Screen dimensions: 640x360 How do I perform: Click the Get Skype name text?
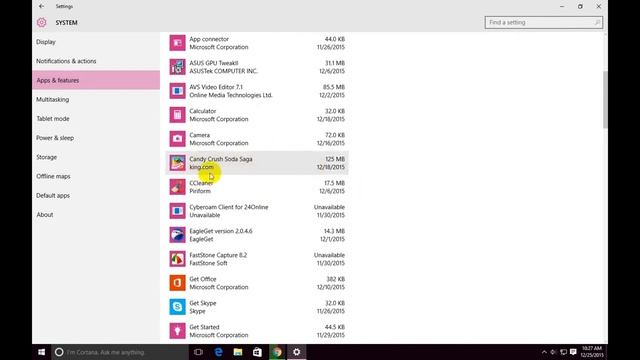click(203, 303)
